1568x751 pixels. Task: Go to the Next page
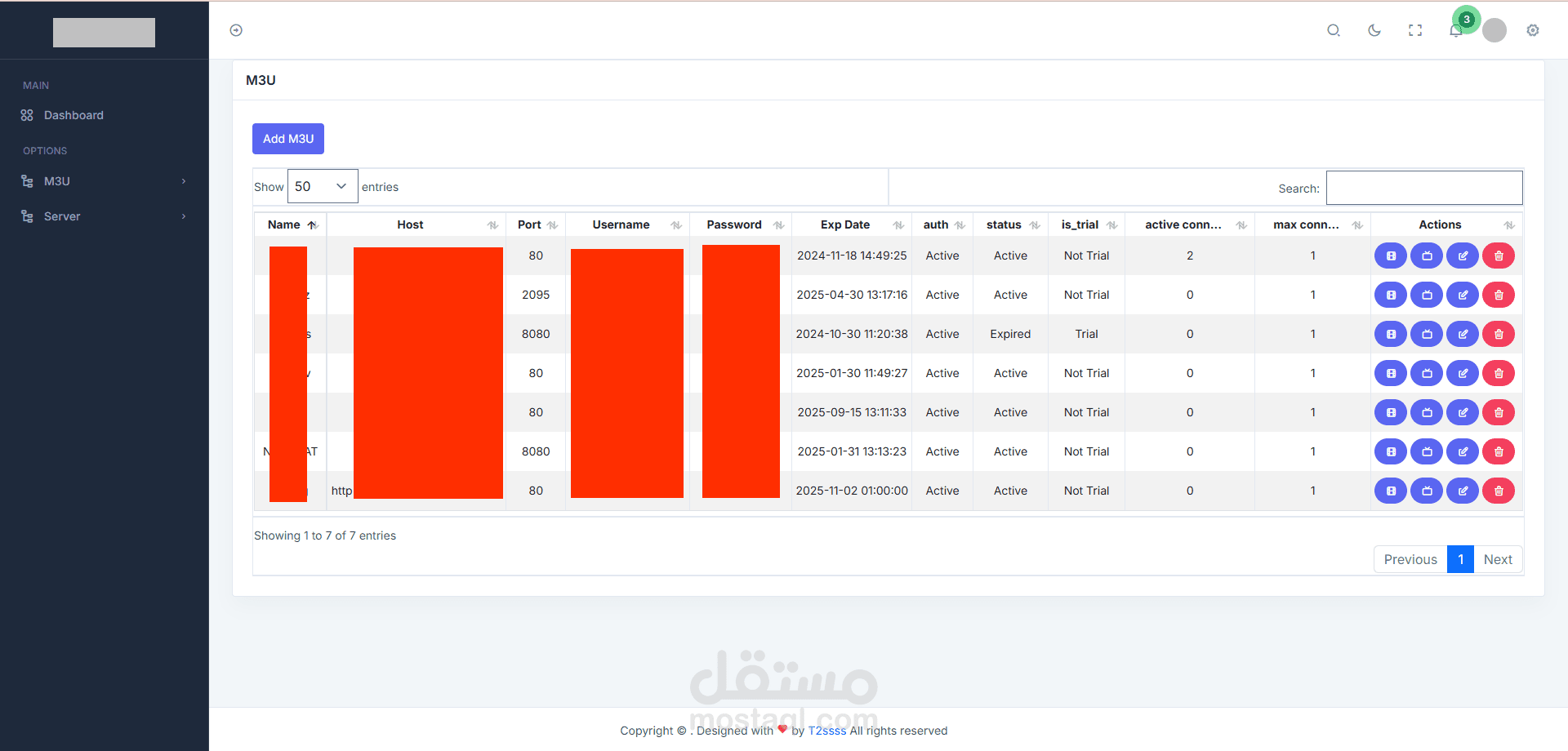(1498, 559)
